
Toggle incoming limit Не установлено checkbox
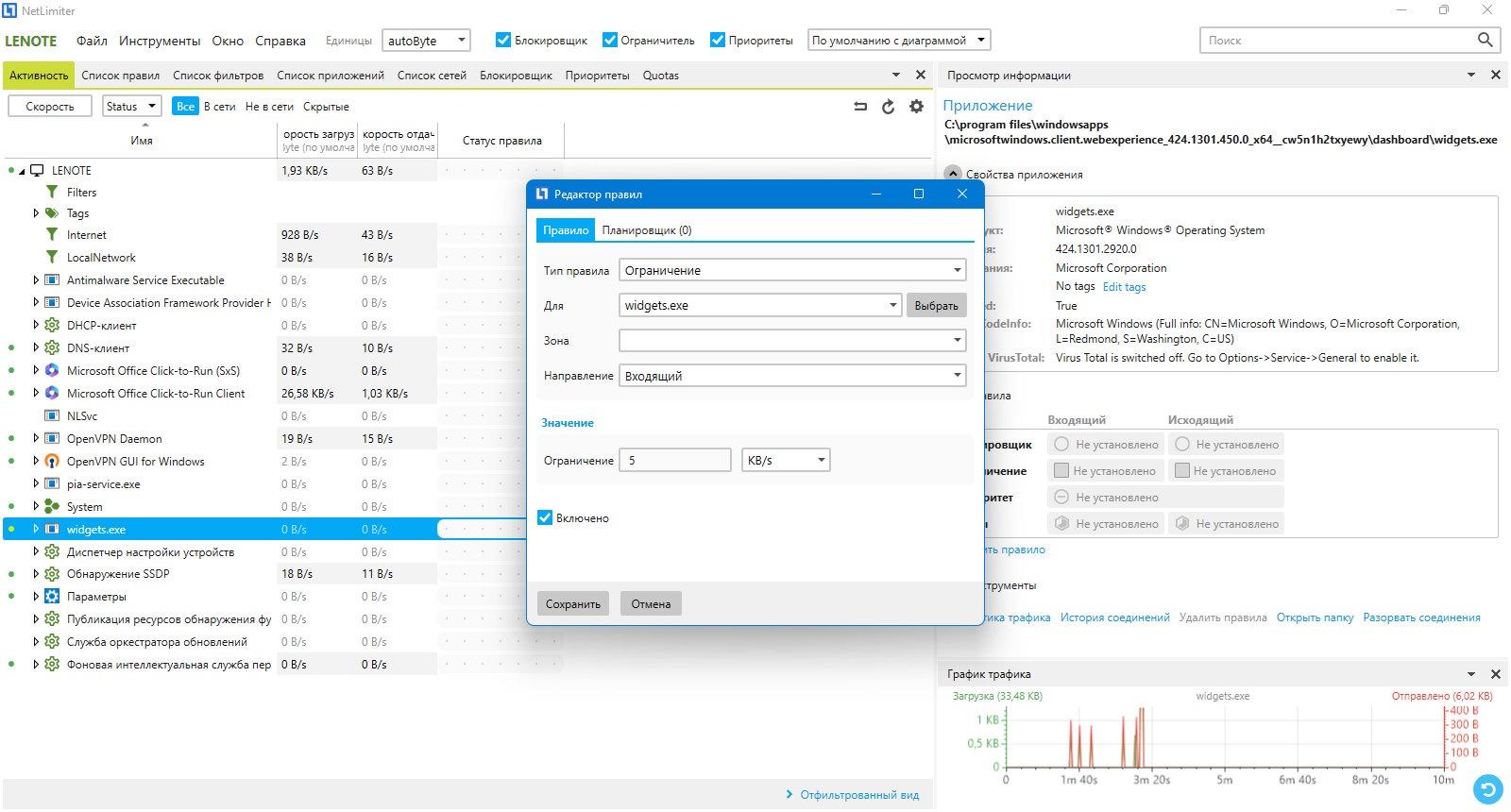(x=1061, y=470)
